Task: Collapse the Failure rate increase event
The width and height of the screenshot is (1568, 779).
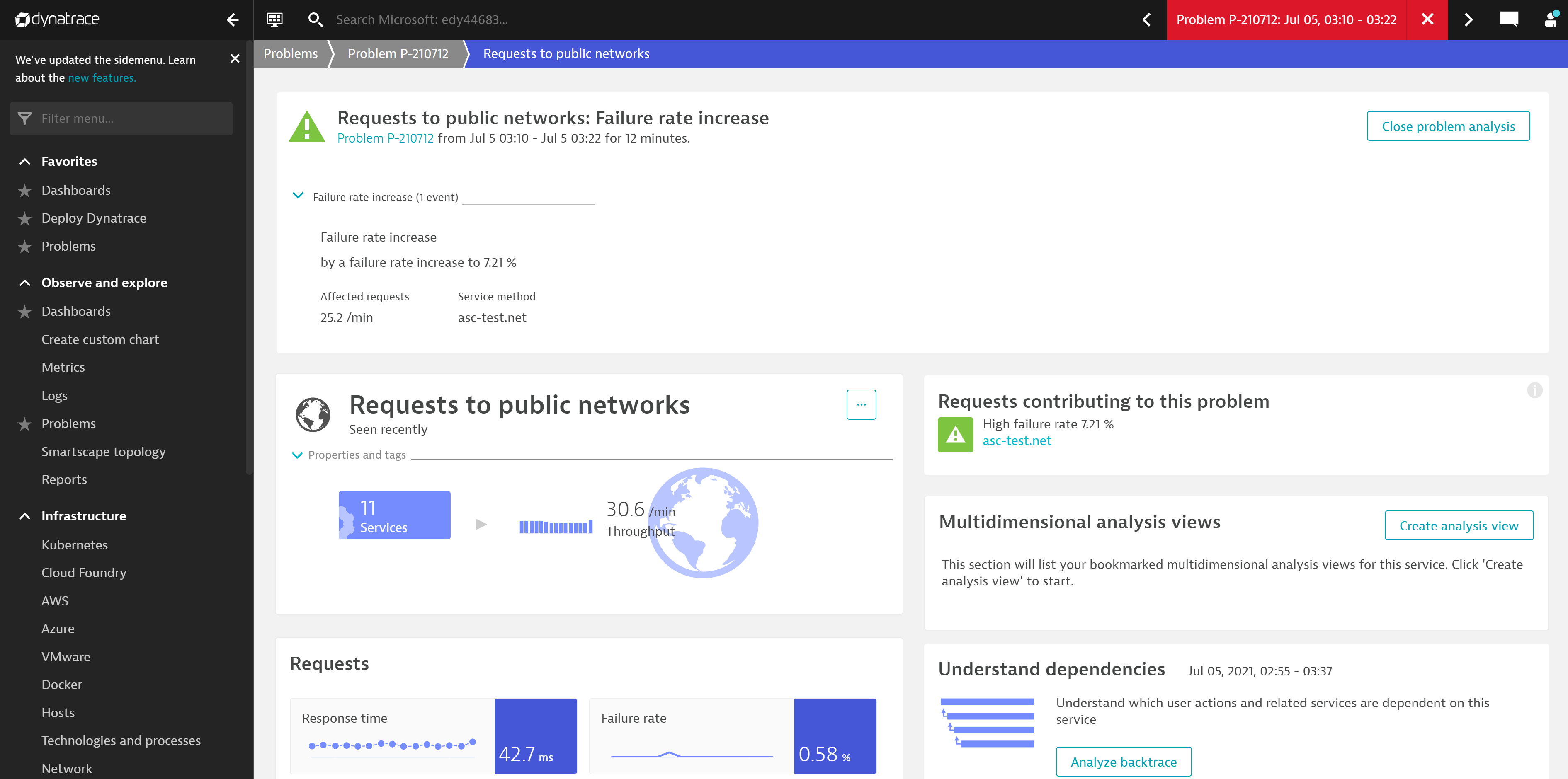Action: coord(298,196)
